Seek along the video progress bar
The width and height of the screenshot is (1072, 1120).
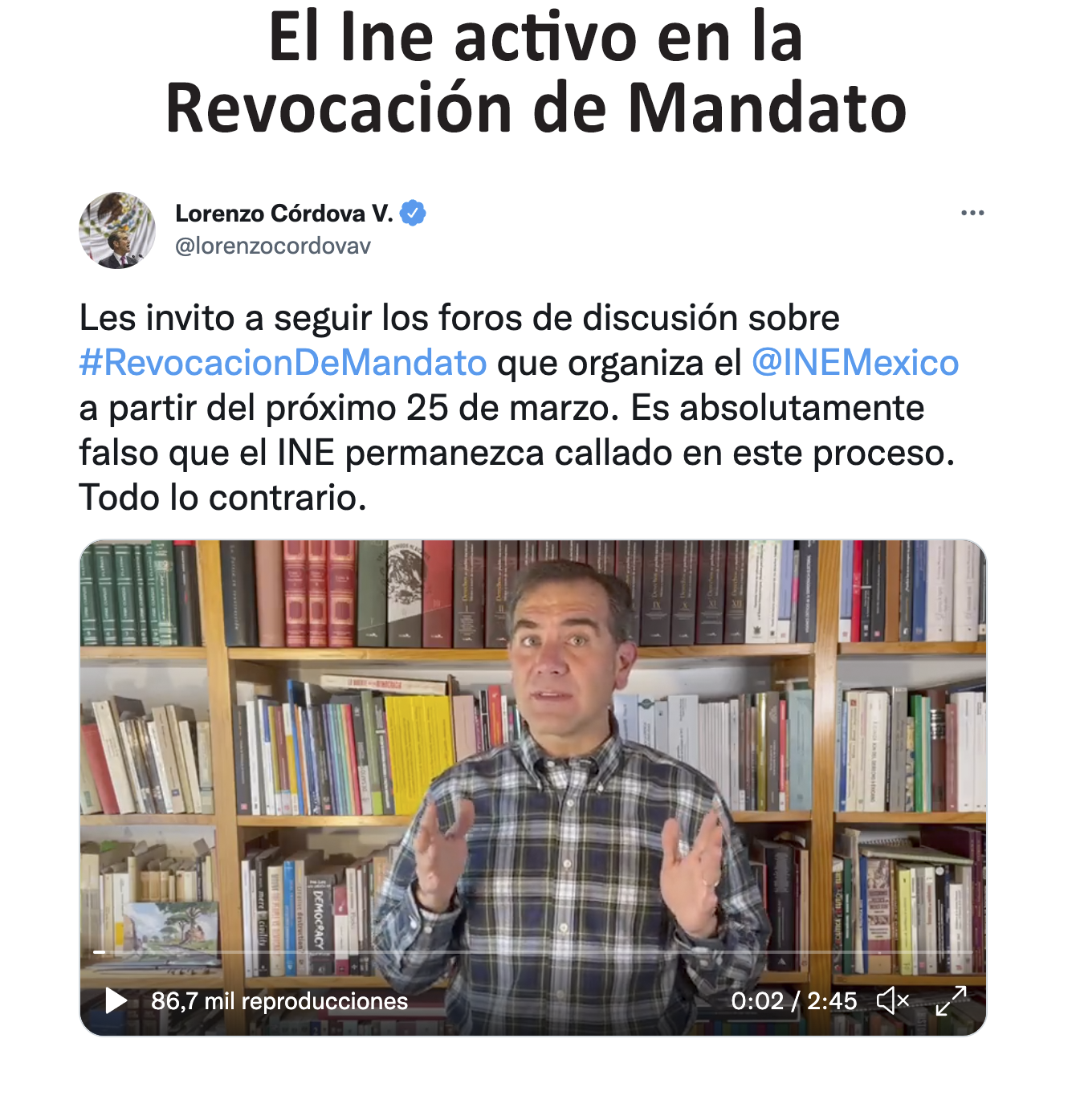coord(533,952)
